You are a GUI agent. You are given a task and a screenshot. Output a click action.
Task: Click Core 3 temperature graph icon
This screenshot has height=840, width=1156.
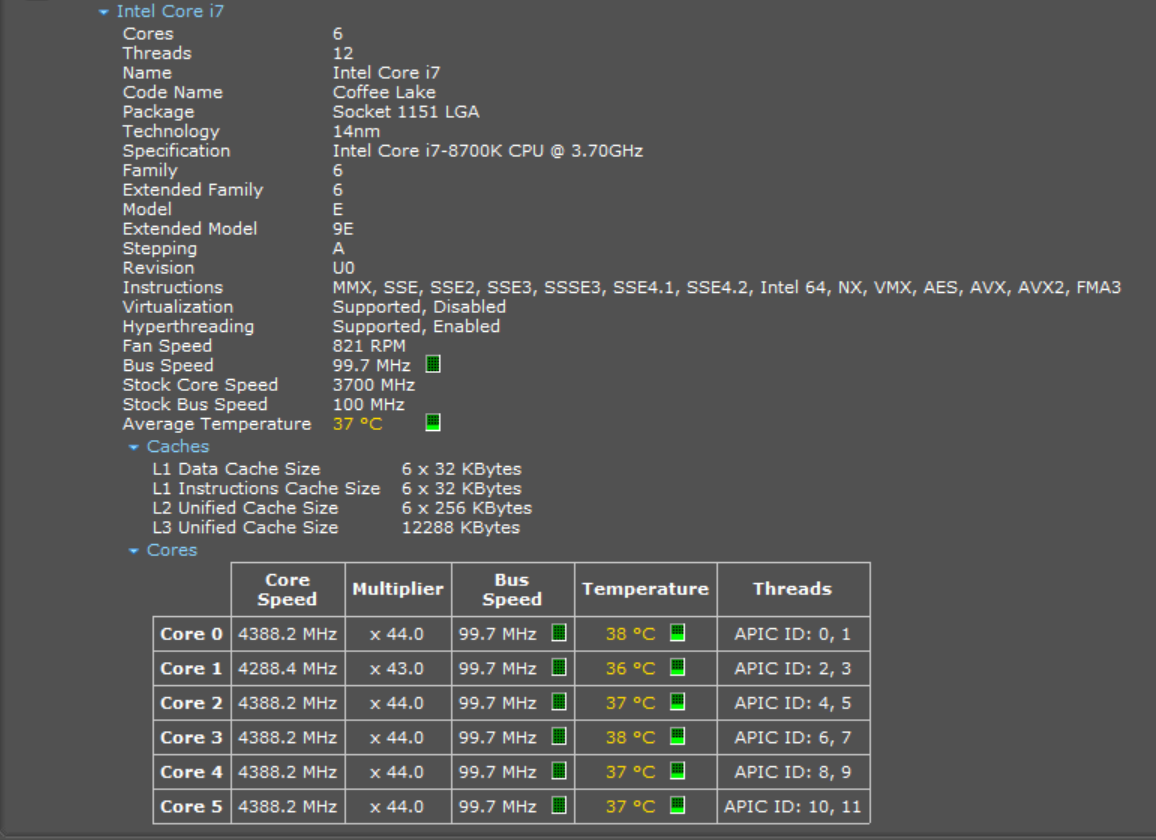pyautogui.click(x=678, y=736)
